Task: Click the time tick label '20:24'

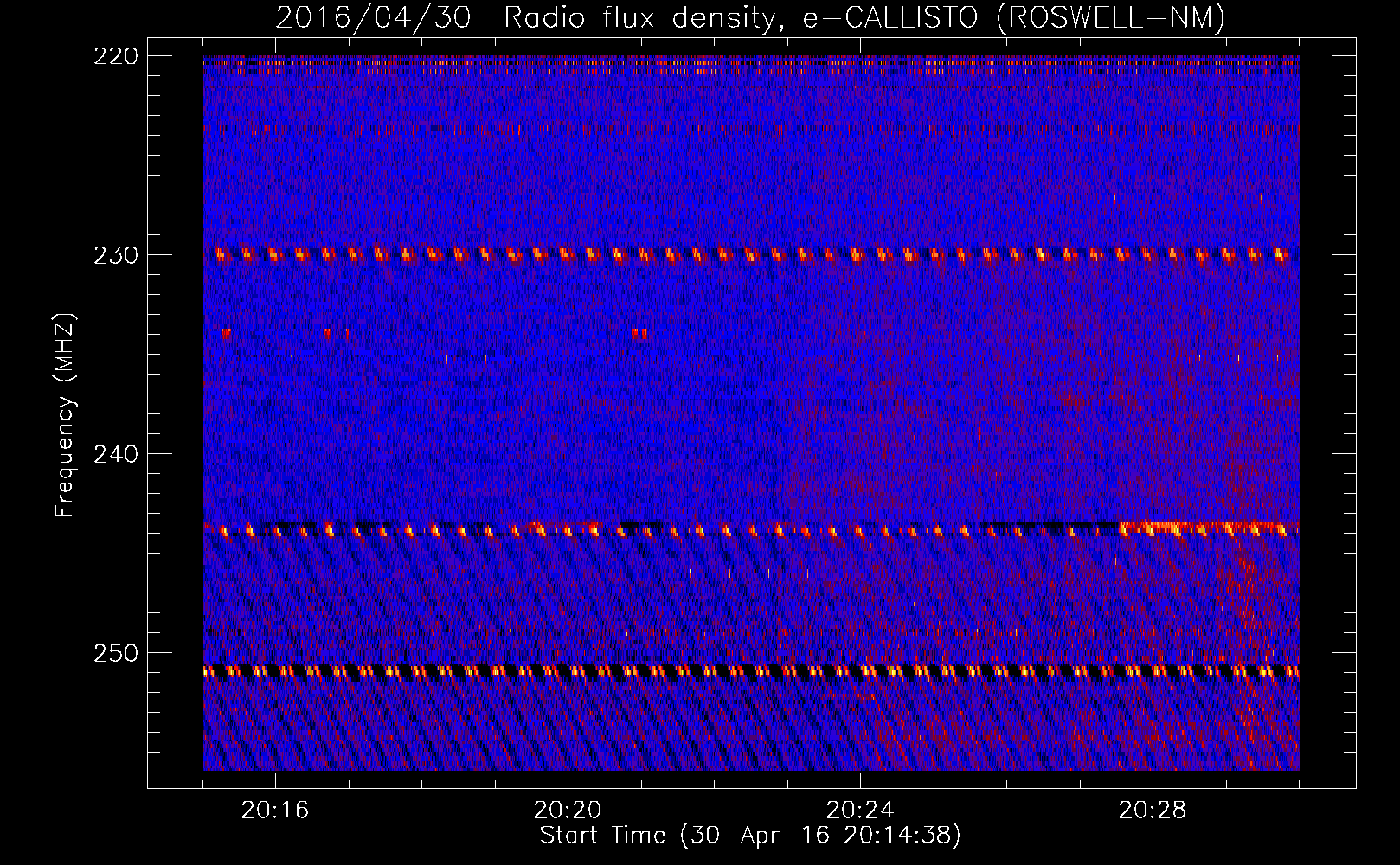Action: [860, 811]
